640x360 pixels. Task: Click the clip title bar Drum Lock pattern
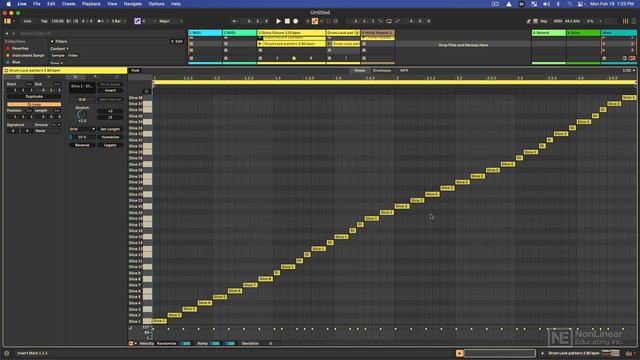coord(65,71)
